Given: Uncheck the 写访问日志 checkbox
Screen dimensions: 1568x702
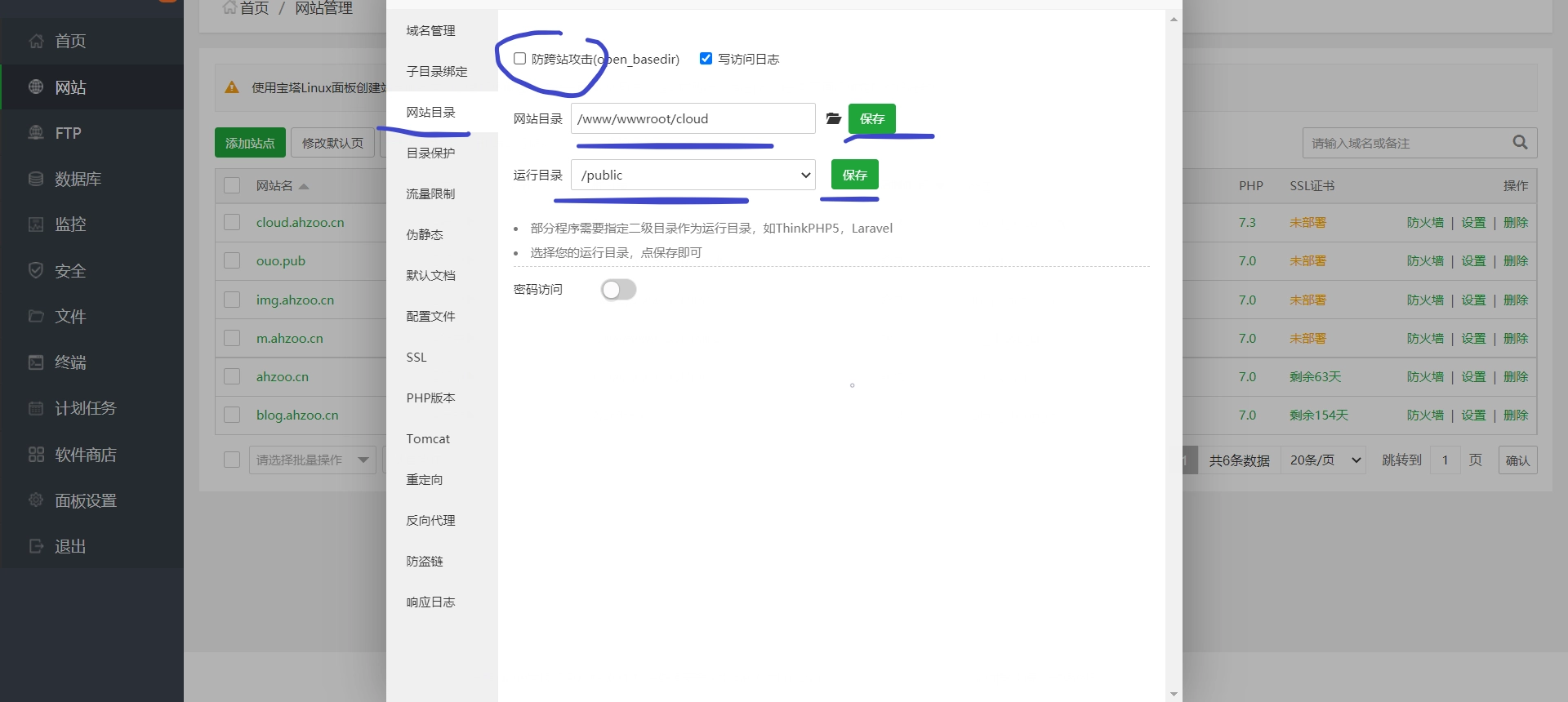Looking at the screenshot, I should click(x=706, y=58).
